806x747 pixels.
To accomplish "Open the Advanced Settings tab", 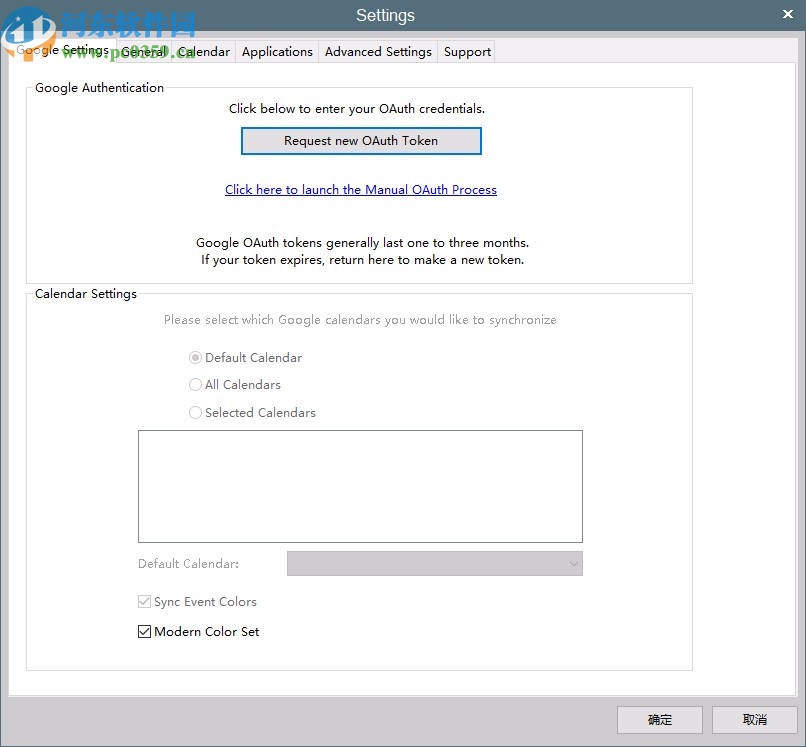I will (378, 51).
